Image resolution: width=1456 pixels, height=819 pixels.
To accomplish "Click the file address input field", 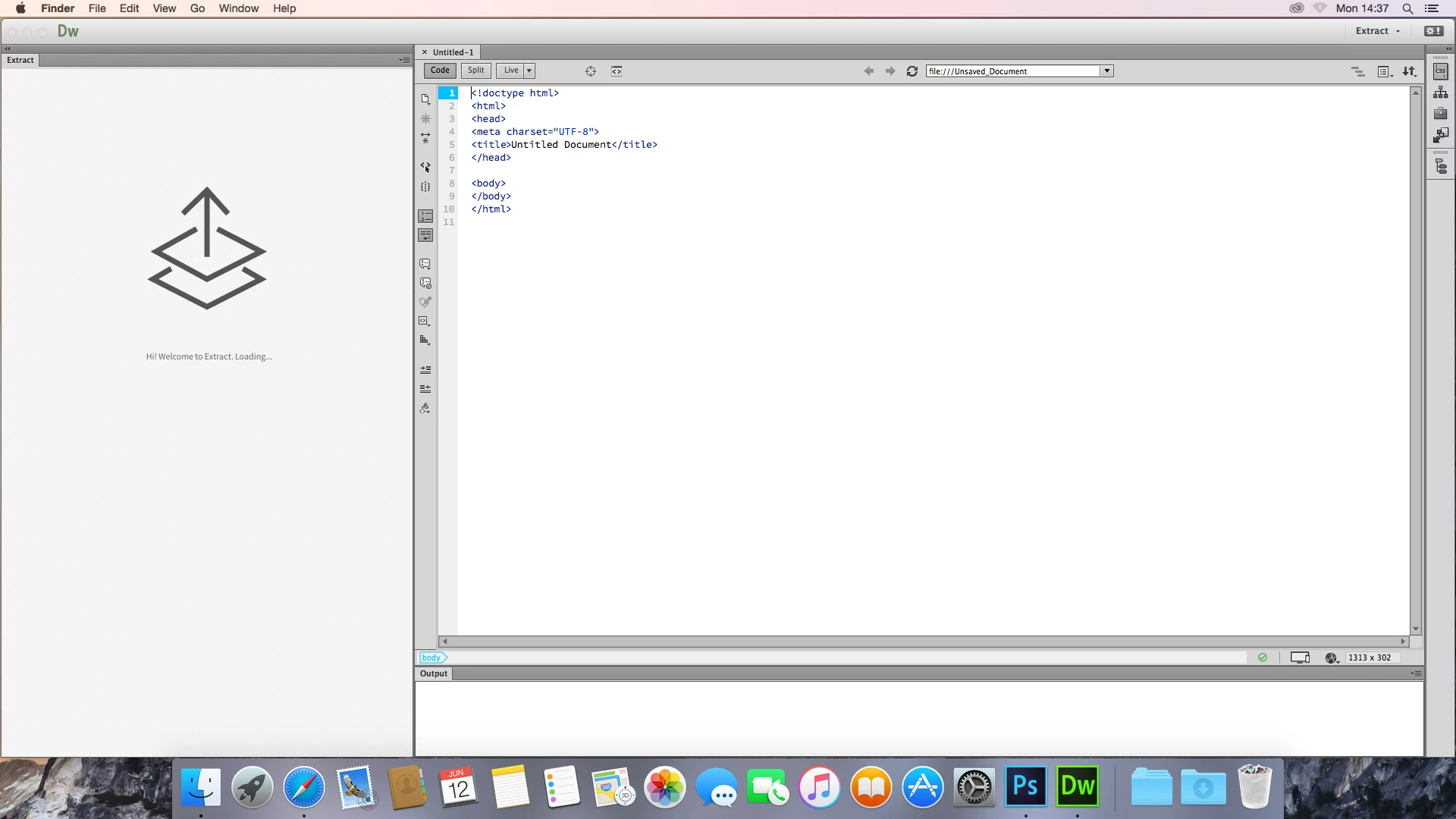I will [1013, 71].
